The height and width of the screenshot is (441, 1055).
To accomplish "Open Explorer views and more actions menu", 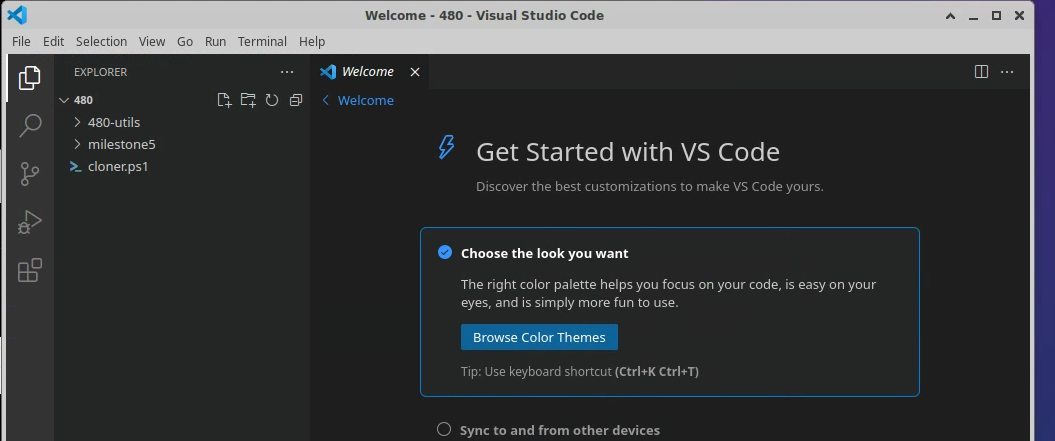I will tap(287, 72).
